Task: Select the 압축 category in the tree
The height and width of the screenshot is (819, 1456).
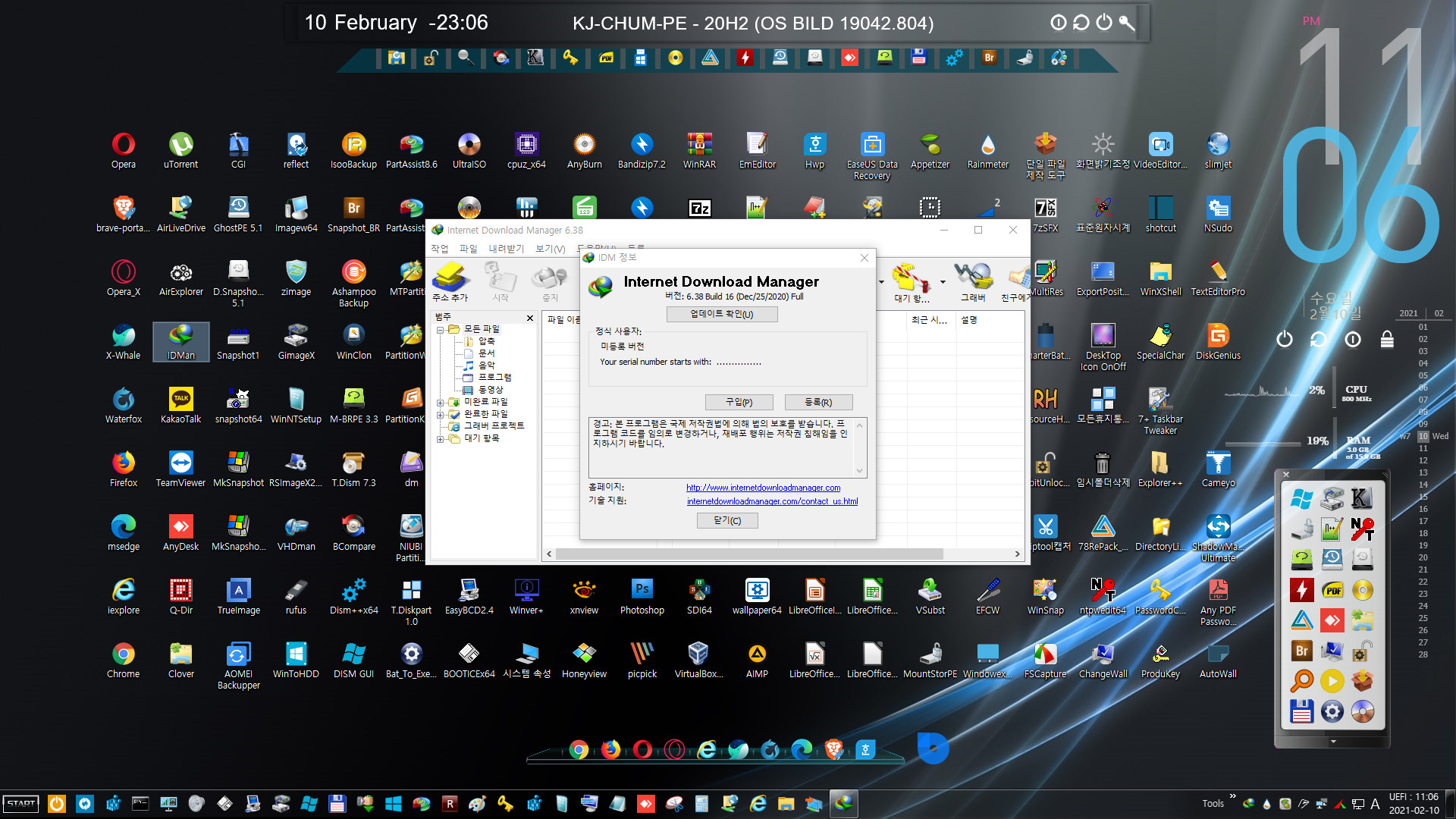Action: (486, 341)
